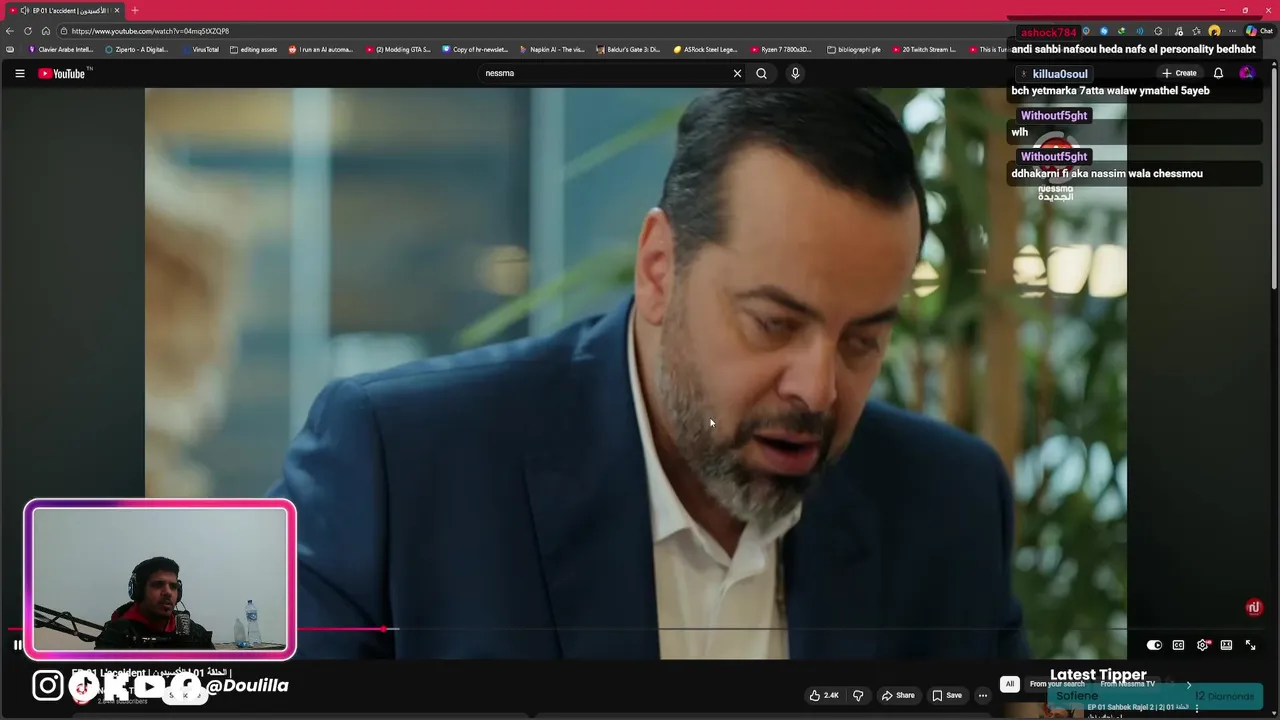This screenshot has height=720, width=1280.
Task: Click the red circular extension badge on video
Action: click(x=1254, y=607)
